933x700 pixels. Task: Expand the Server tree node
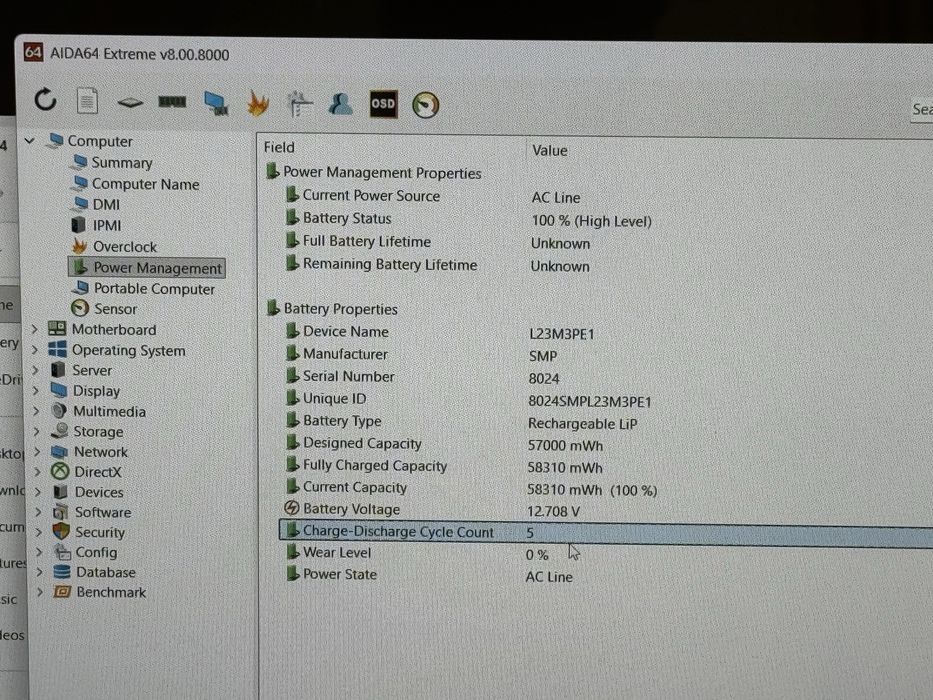click(36, 370)
